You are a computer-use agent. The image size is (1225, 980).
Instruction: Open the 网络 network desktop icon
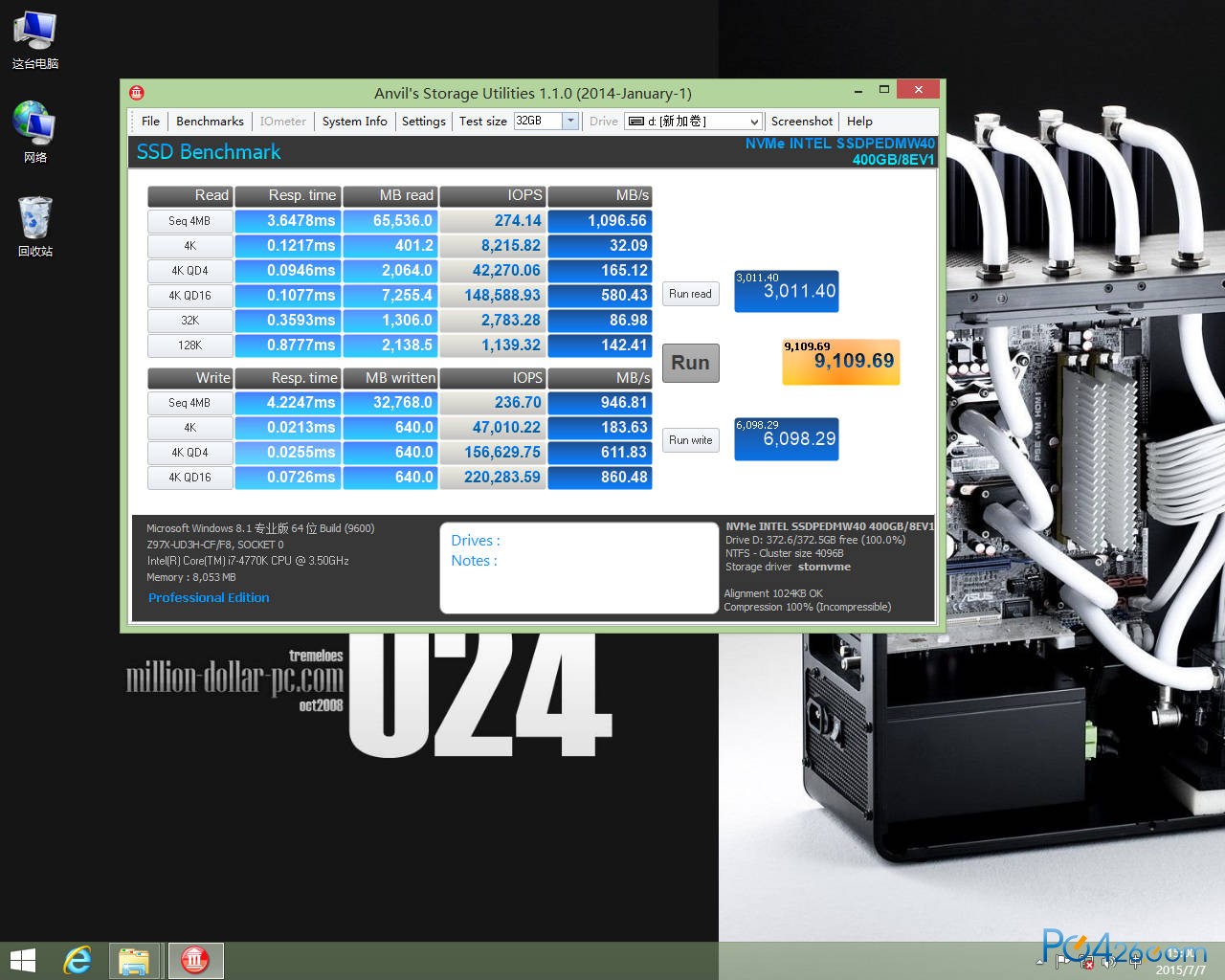coord(35,132)
